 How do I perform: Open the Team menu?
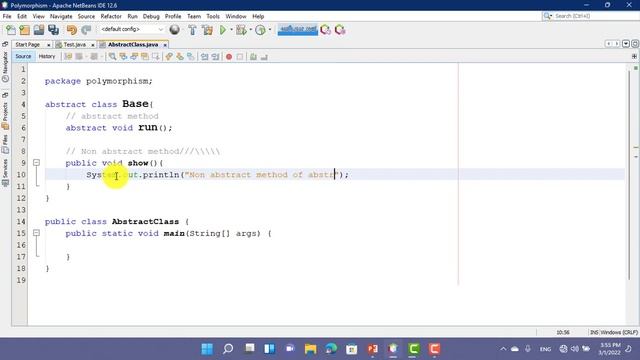(194, 16)
